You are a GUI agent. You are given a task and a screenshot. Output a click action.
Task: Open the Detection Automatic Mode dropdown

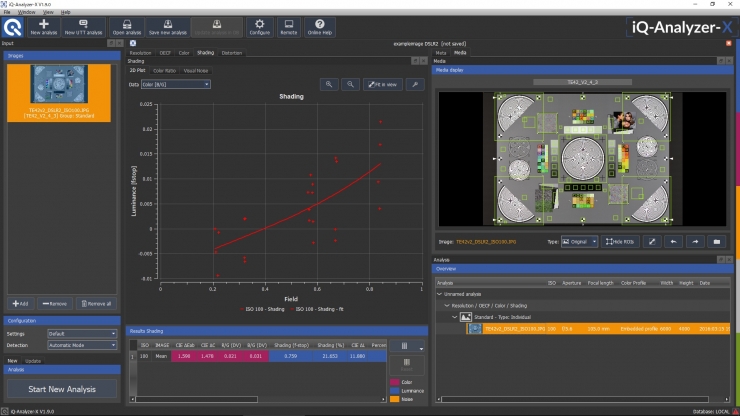click(82, 345)
